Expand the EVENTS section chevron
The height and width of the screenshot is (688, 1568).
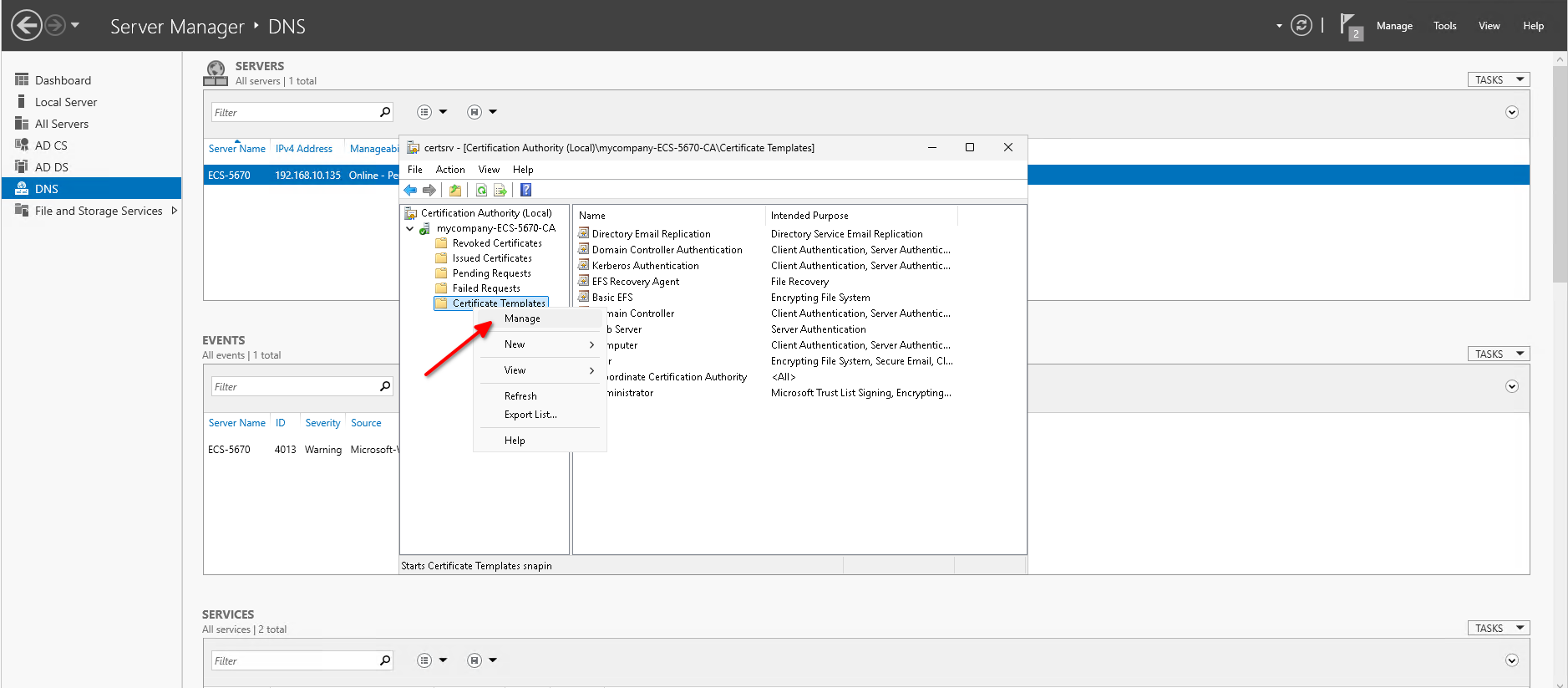[1511, 386]
